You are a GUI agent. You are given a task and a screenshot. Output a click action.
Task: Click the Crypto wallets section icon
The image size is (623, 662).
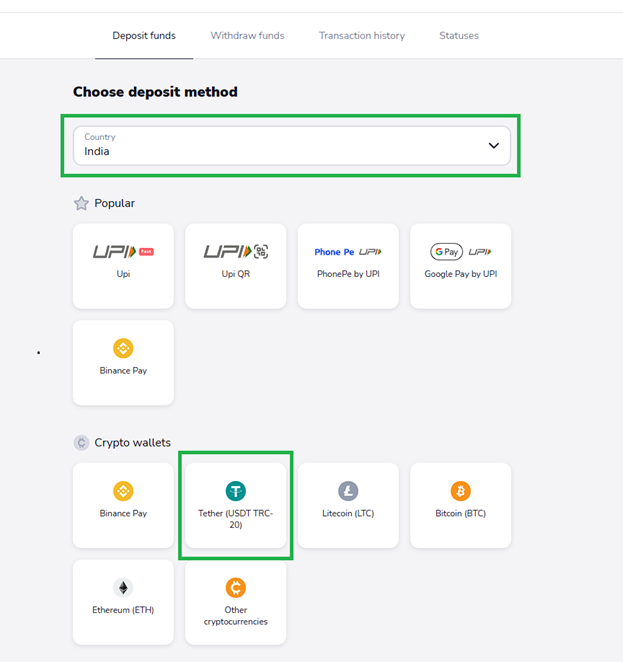pyautogui.click(x=82, y=443)
